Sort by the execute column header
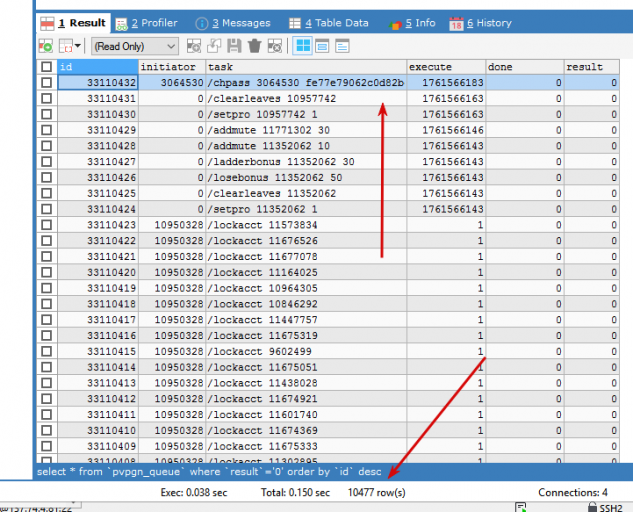633x512 pixels. tap(446, 67)
